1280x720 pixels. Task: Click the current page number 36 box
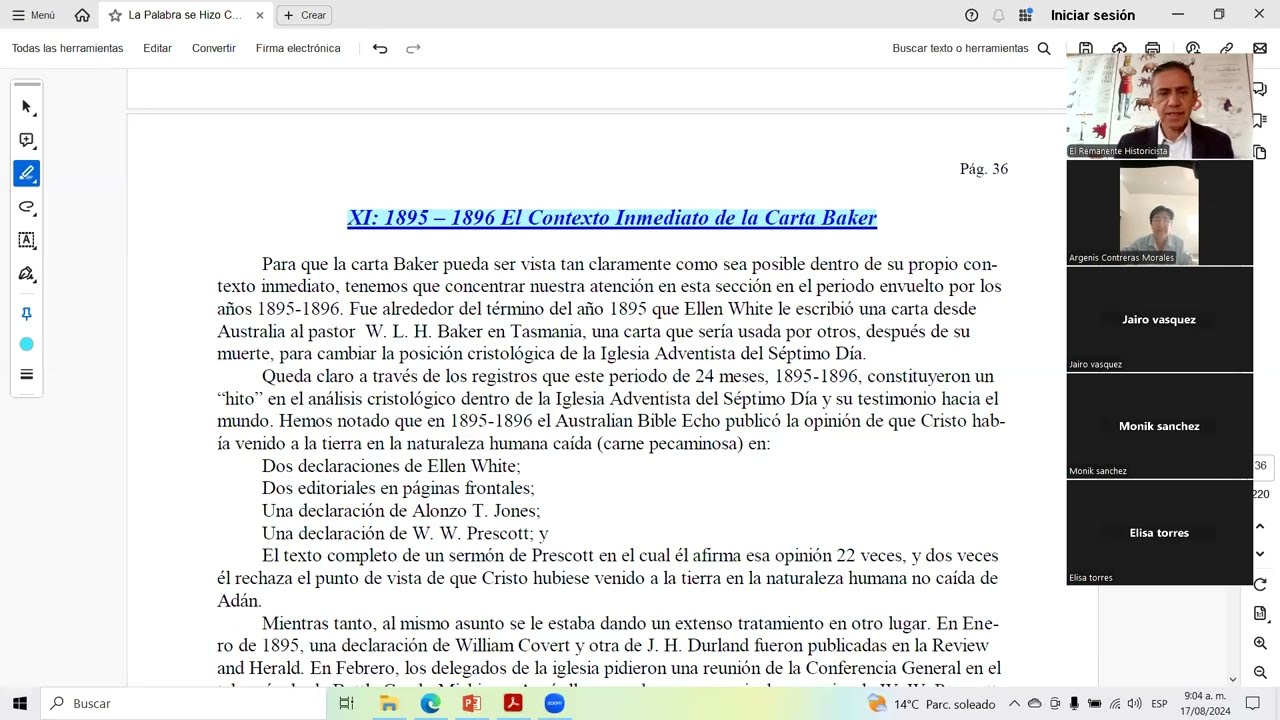1261,466
